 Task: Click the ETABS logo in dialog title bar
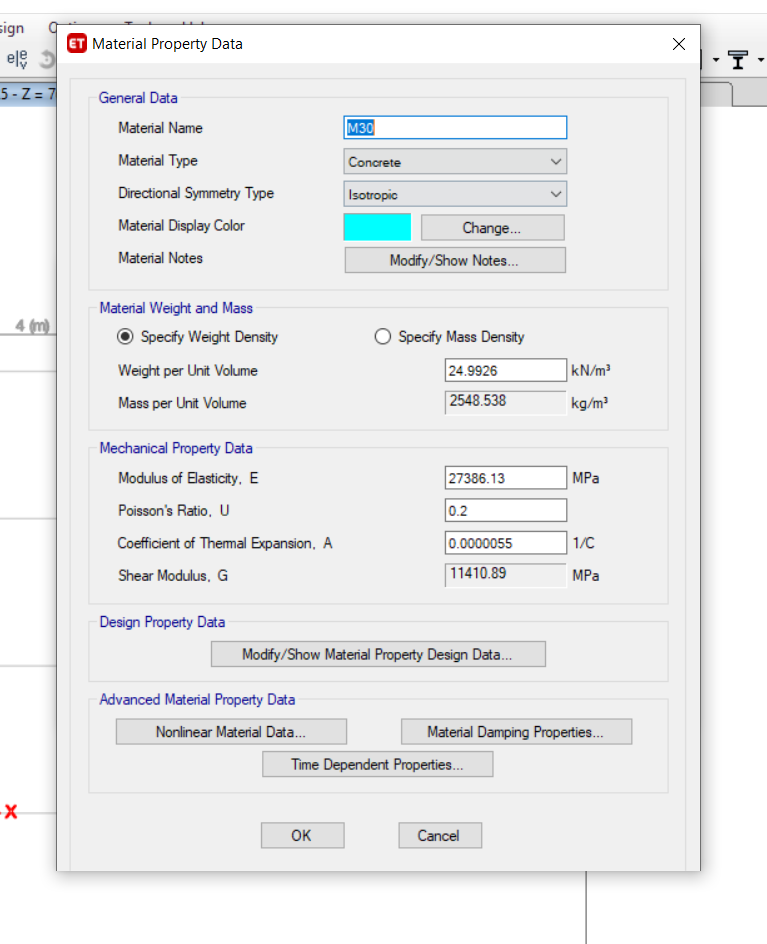pyautogui.click(x=76, y=44)
